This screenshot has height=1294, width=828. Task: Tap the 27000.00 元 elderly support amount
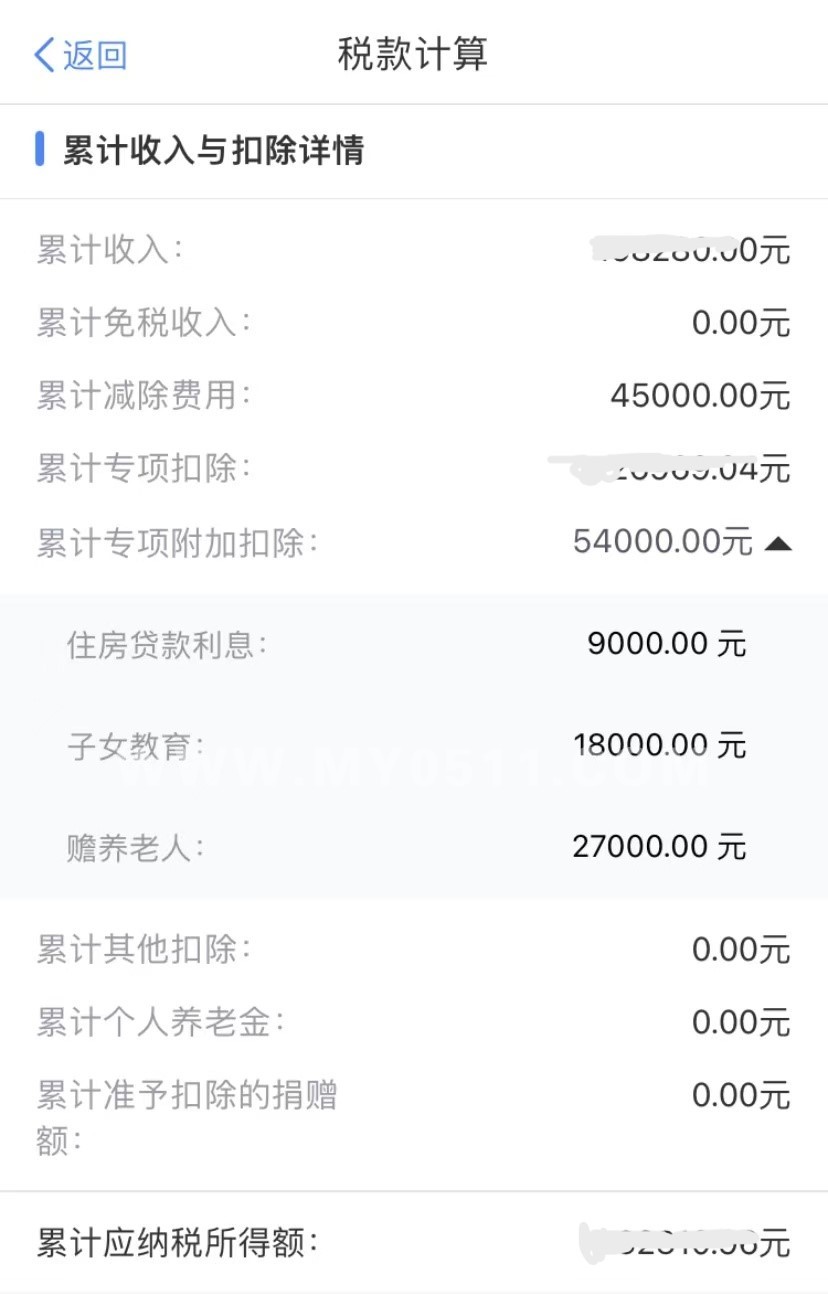(659, 848)
